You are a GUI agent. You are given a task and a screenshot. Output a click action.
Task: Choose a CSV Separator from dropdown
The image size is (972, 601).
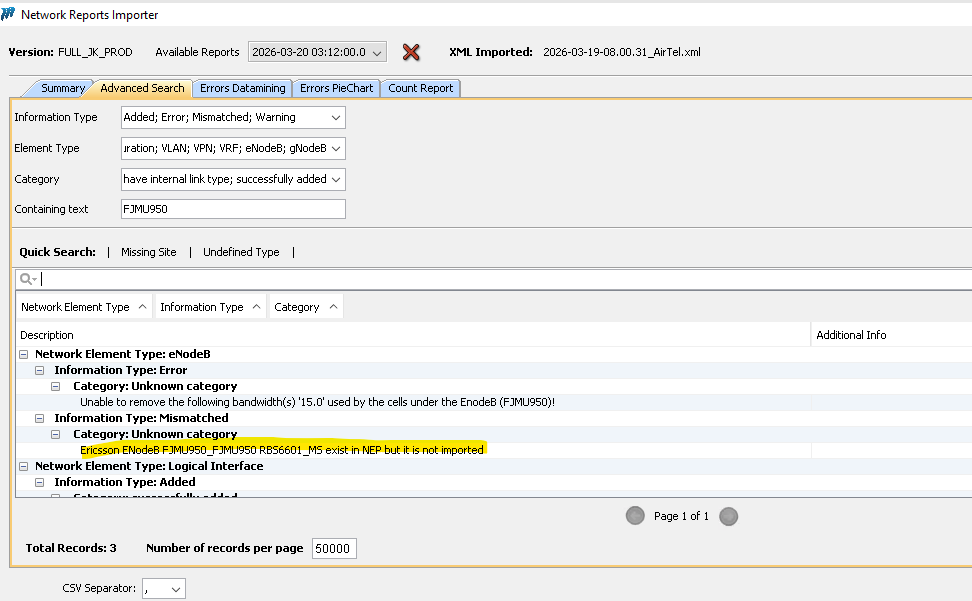[163, 589]
